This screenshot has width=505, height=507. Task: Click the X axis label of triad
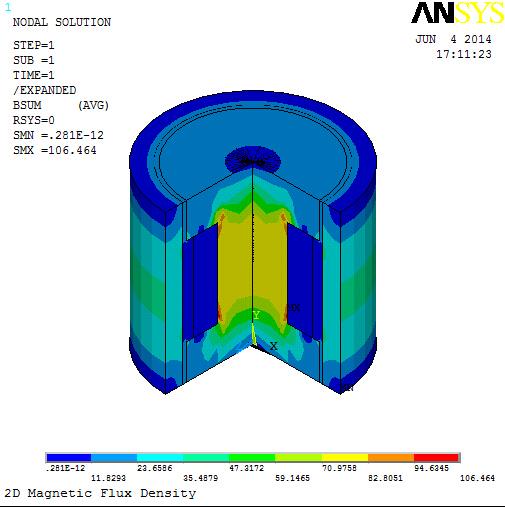[x=274, y=346]
